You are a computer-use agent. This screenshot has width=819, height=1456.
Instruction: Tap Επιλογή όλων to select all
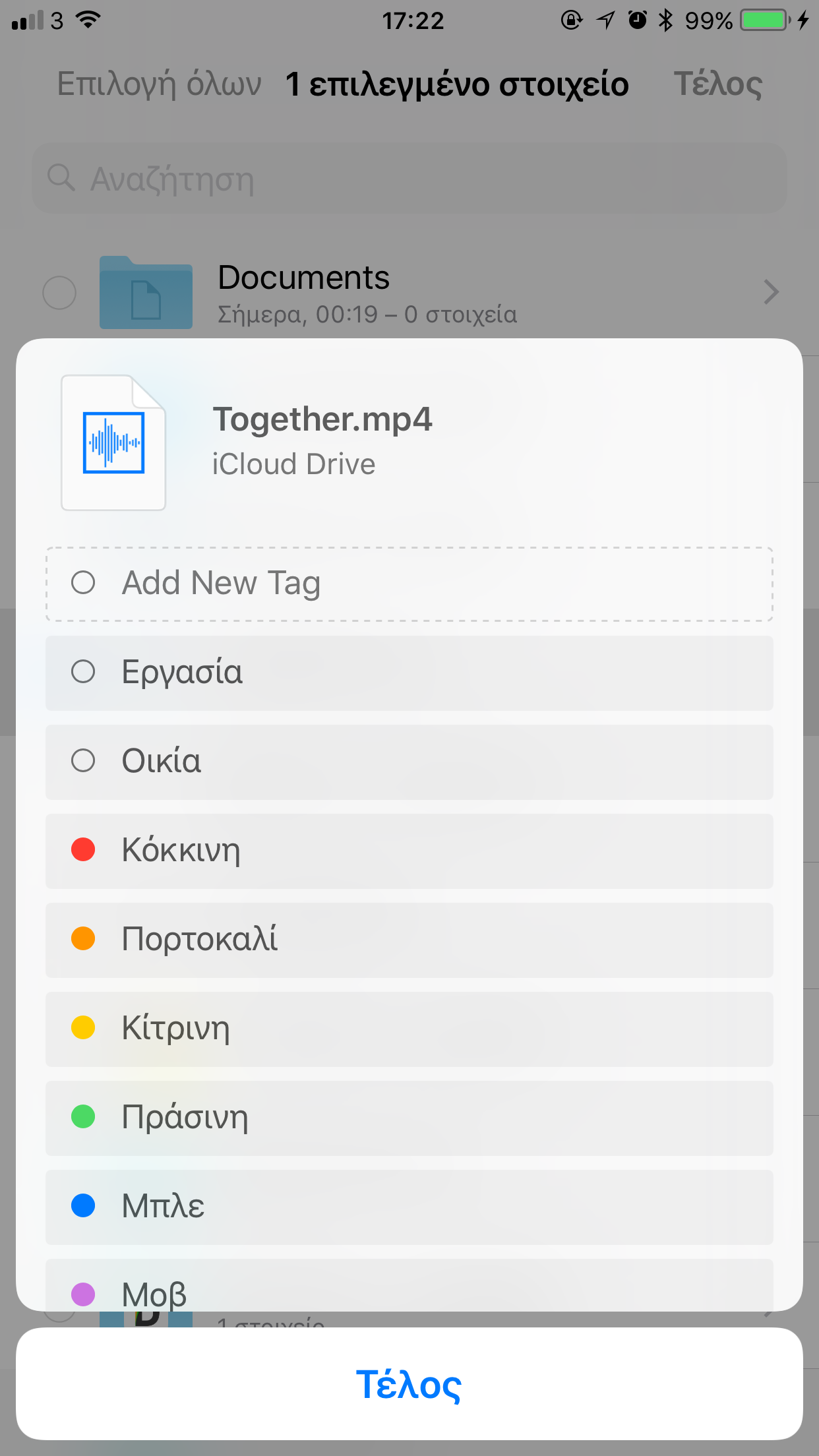tap(159, 84)
